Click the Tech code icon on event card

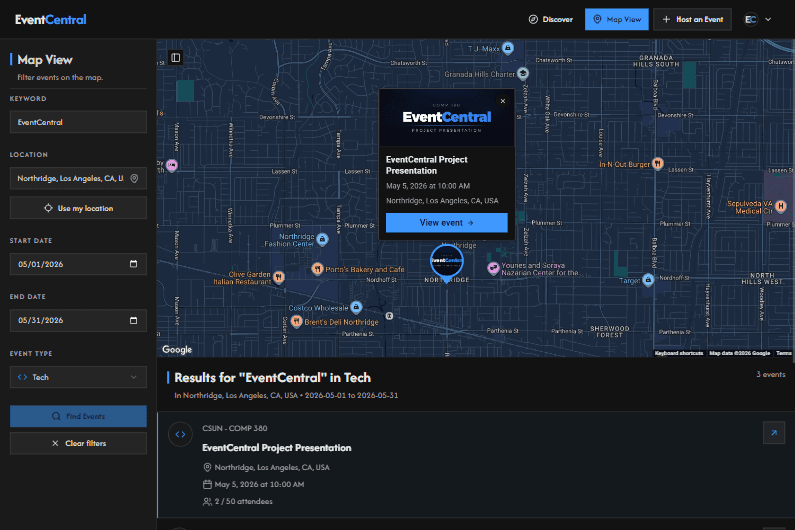click(180, 434)
